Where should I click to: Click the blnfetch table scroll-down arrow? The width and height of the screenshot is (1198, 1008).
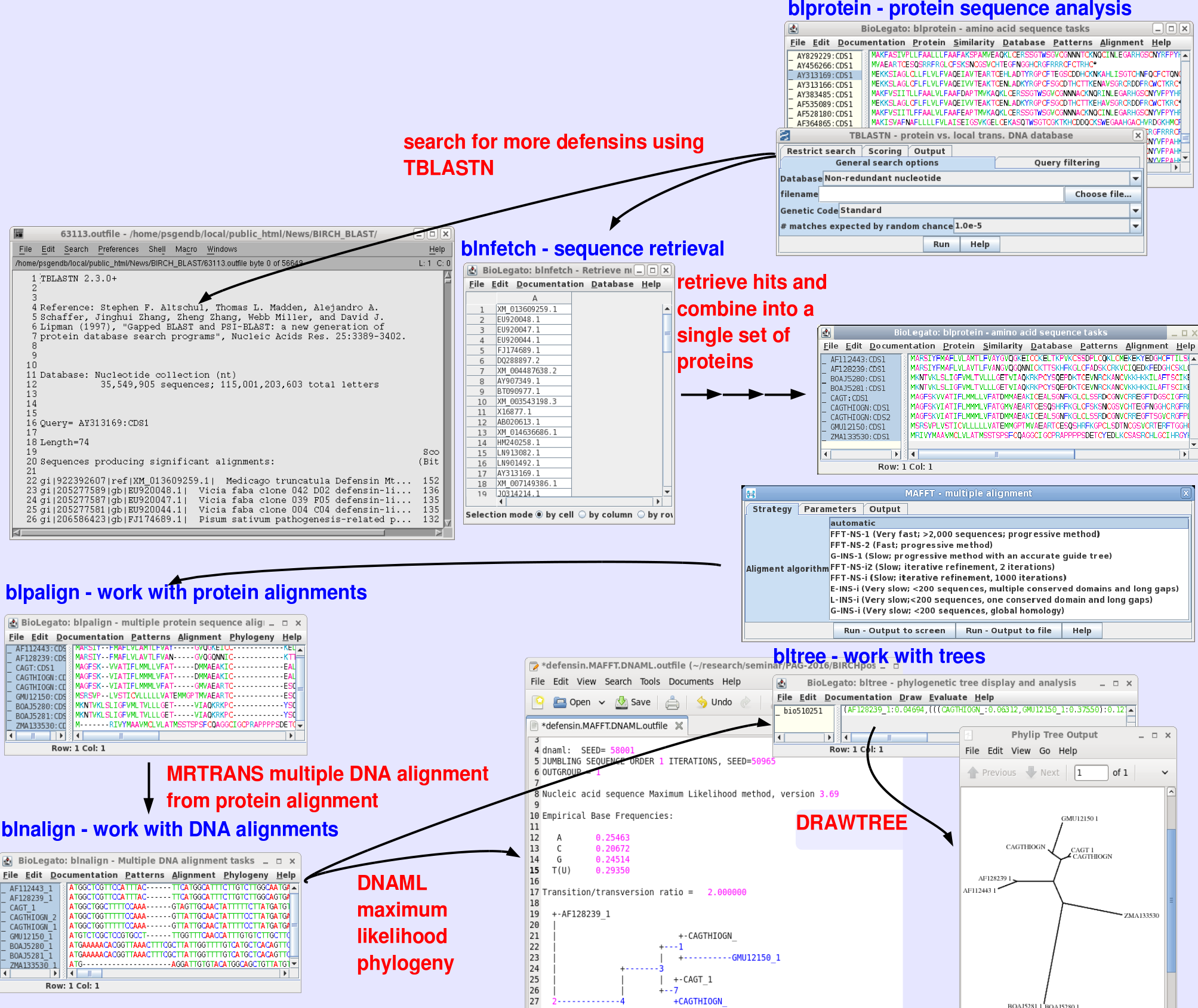(667, 492)
